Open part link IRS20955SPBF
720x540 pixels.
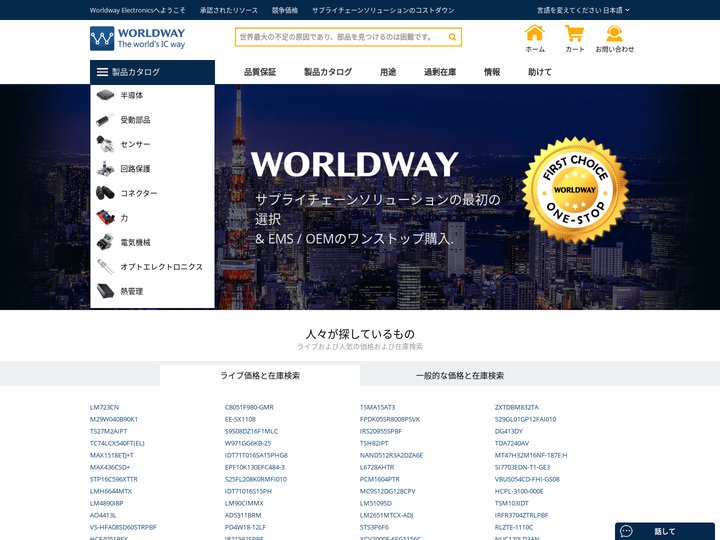point(381,431)
